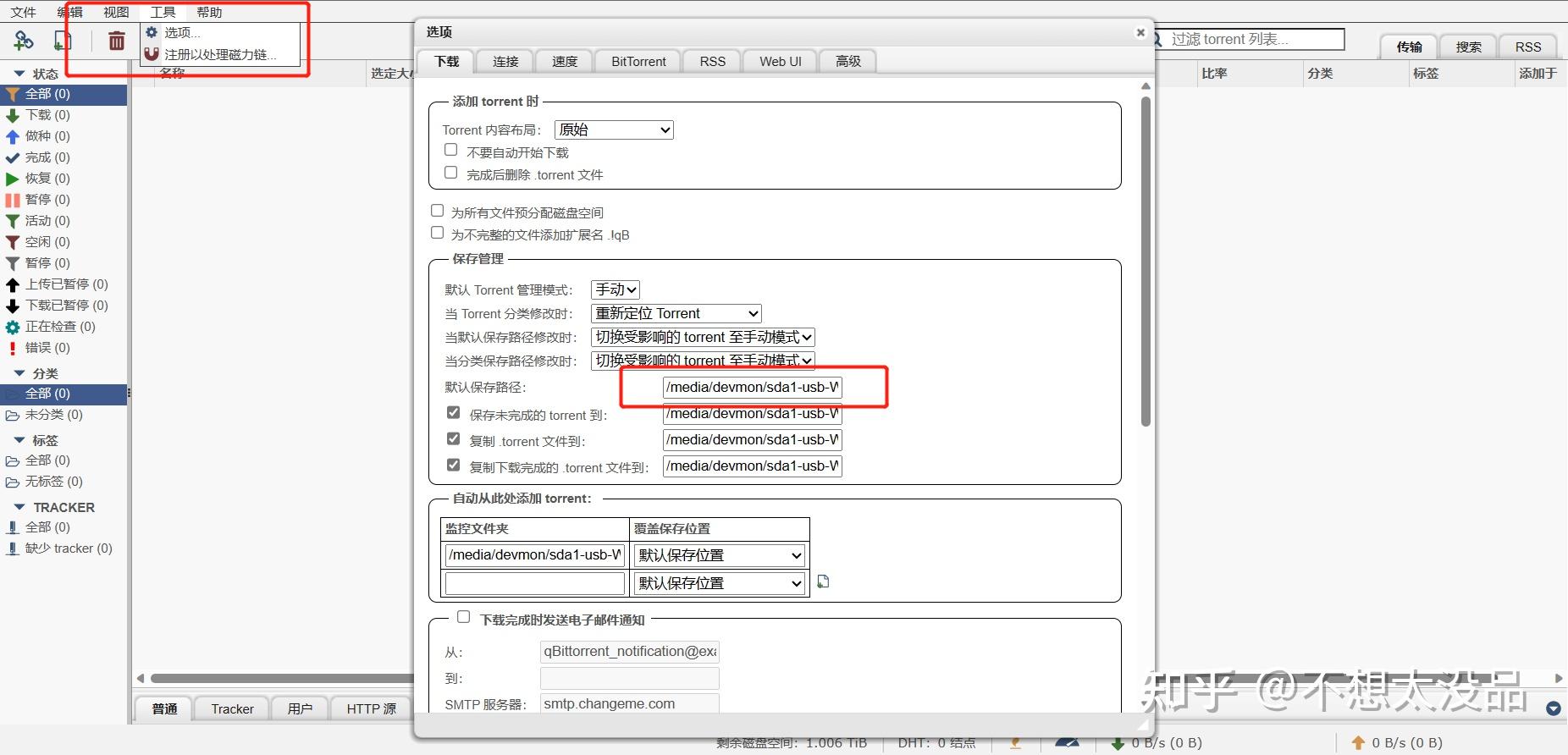Screen dimensions: 1568x755
Task: Click the add watched folder icon
Action: (823, 581)
